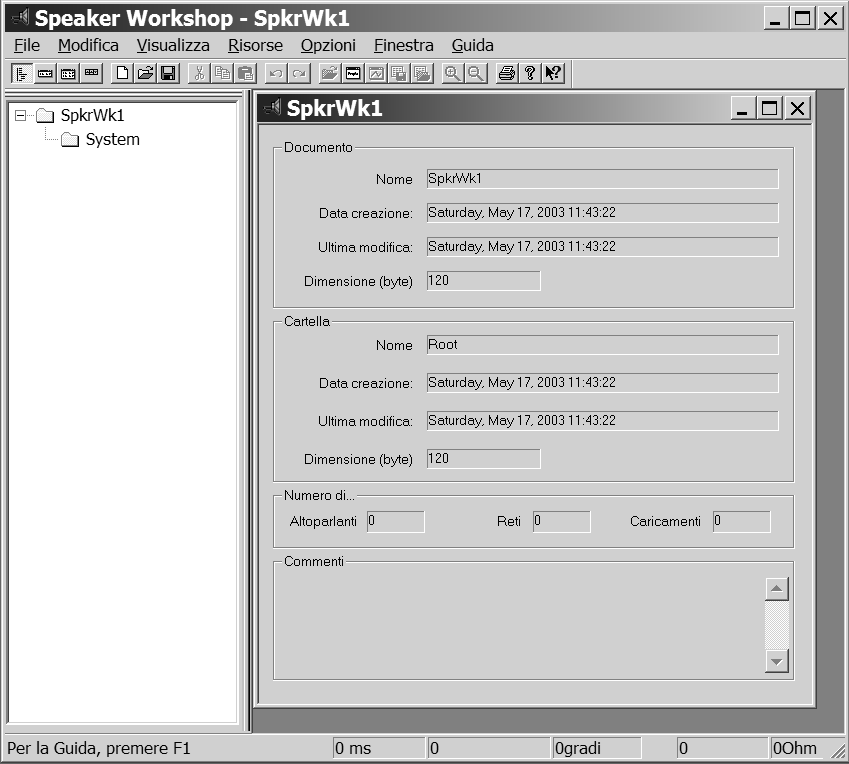Click the Cut scissors icon
This screenshot has height=764, width=849.
199,73
